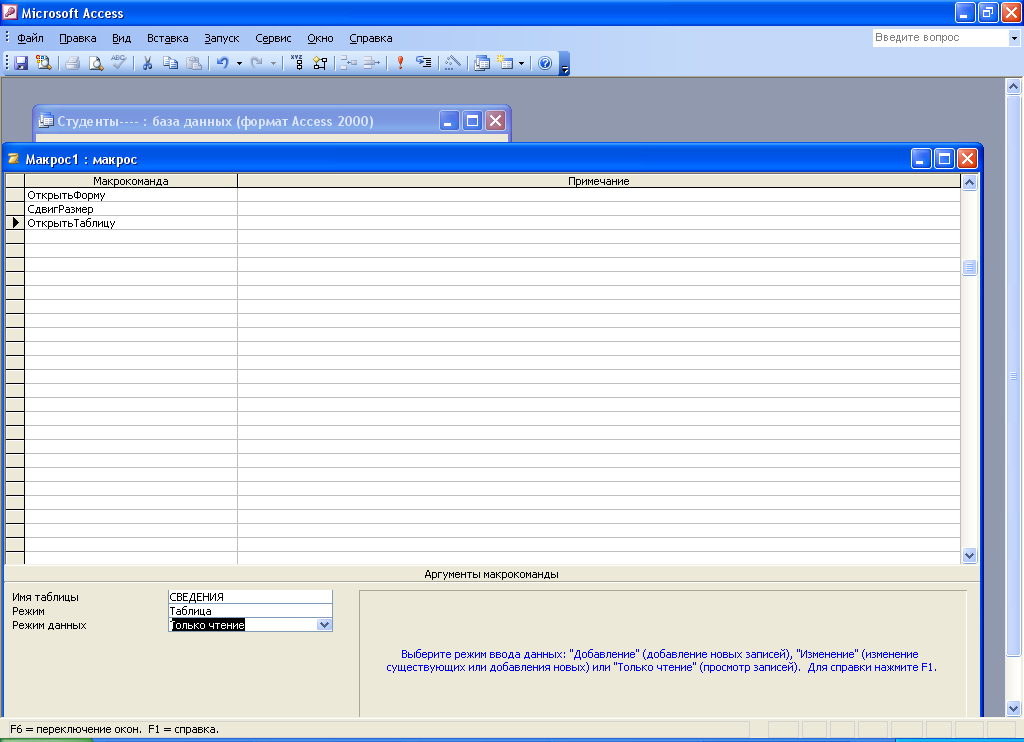The width and height of the screenshot is (1024, 742).
Task: Click the File Search toolbar icon
Action: click(x=44, y=63)
